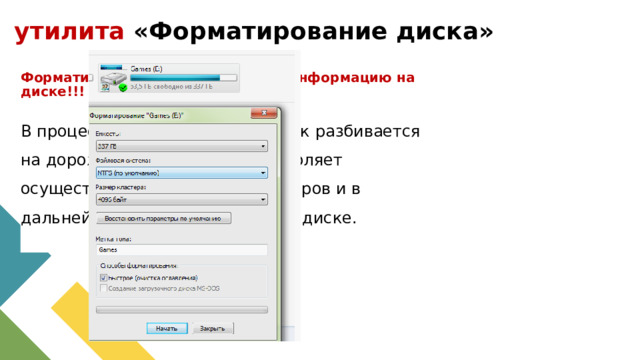Image resolution: width=640 pixels, height=360 pixels.
Task: Toggle the quick format checkbox
Action: coord(103,278)
